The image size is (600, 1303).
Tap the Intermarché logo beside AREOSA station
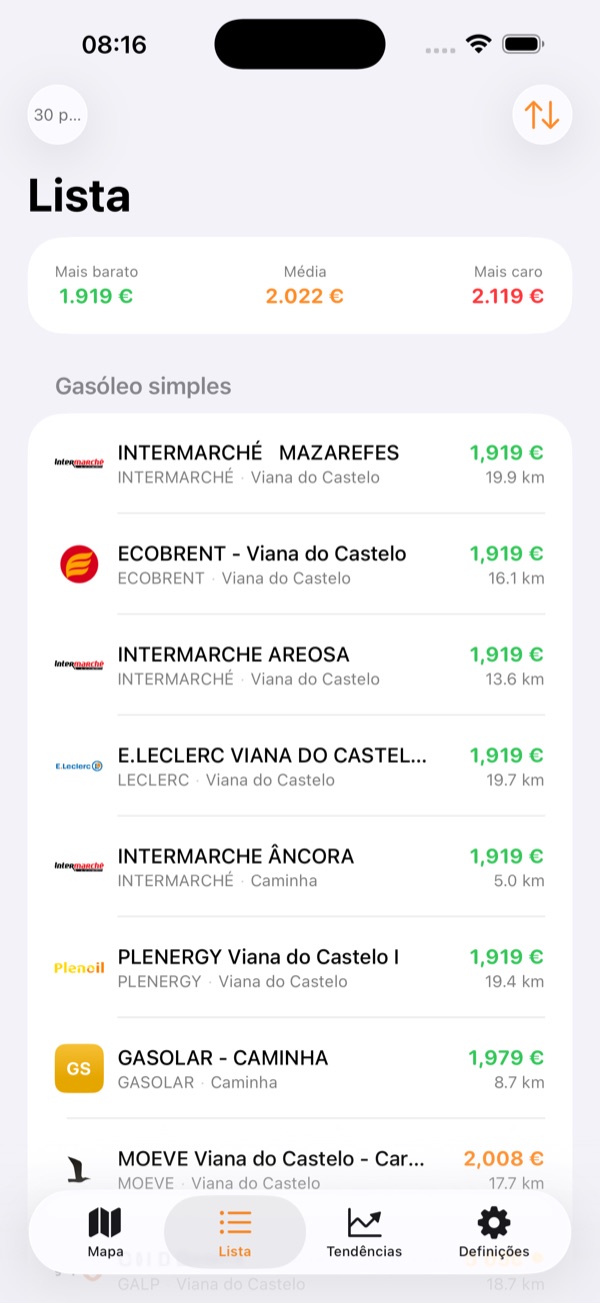(x=79, y=665)
